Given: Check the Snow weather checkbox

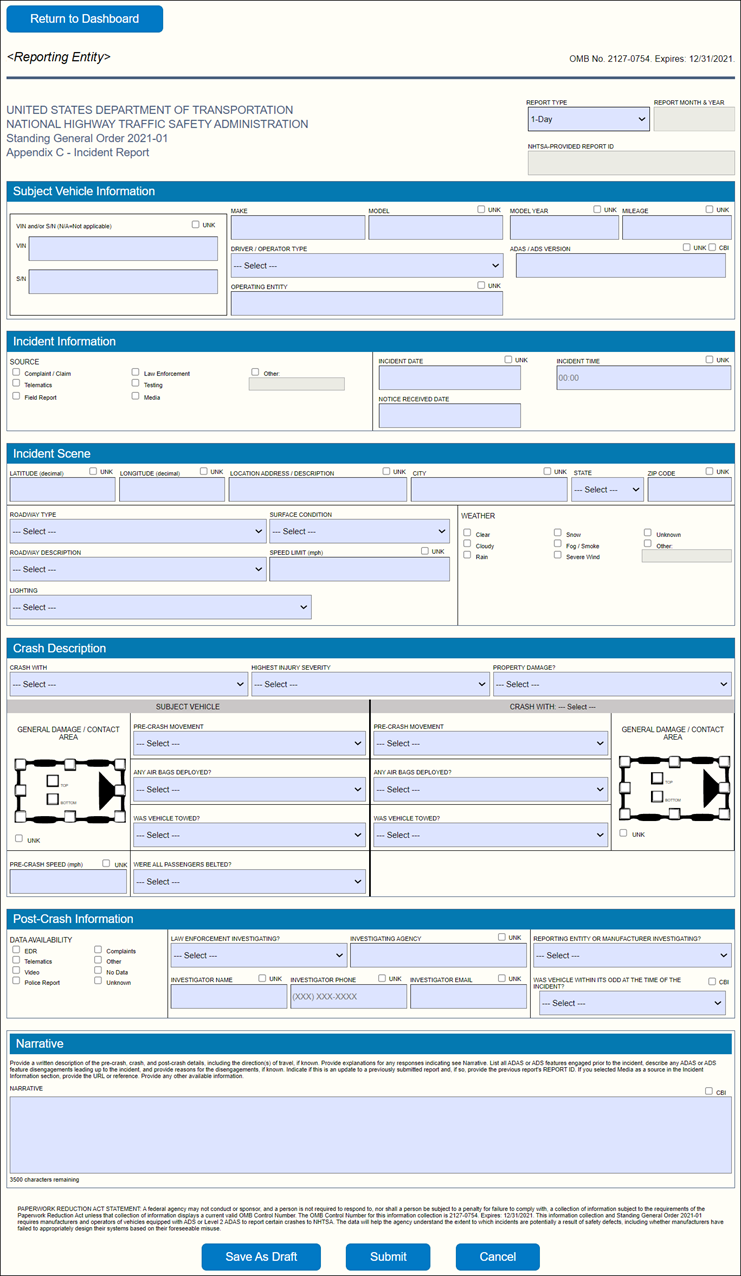Looking at the screenshot, I should click(x=558, y=533).
